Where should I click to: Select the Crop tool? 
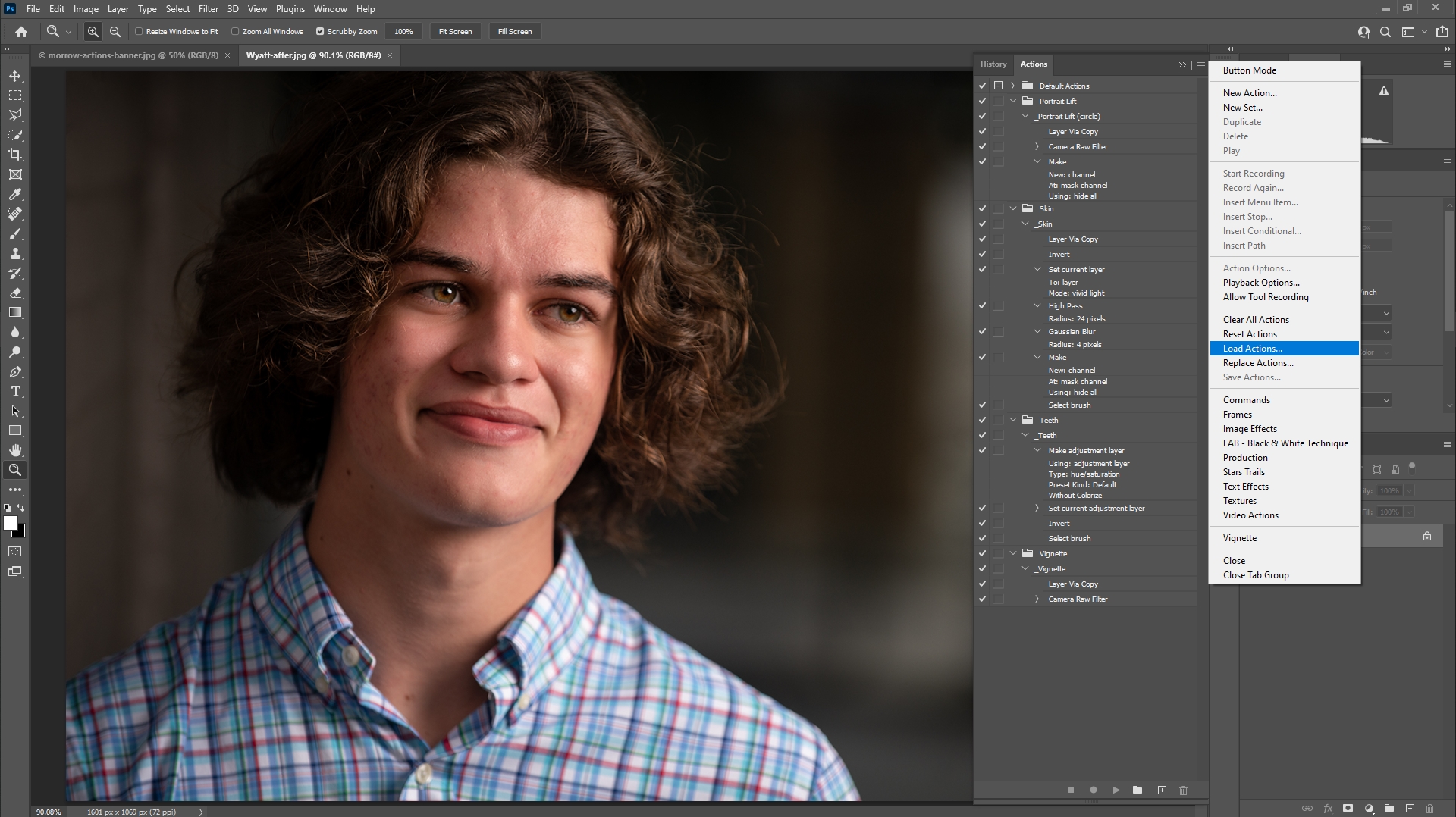[15, 155]
